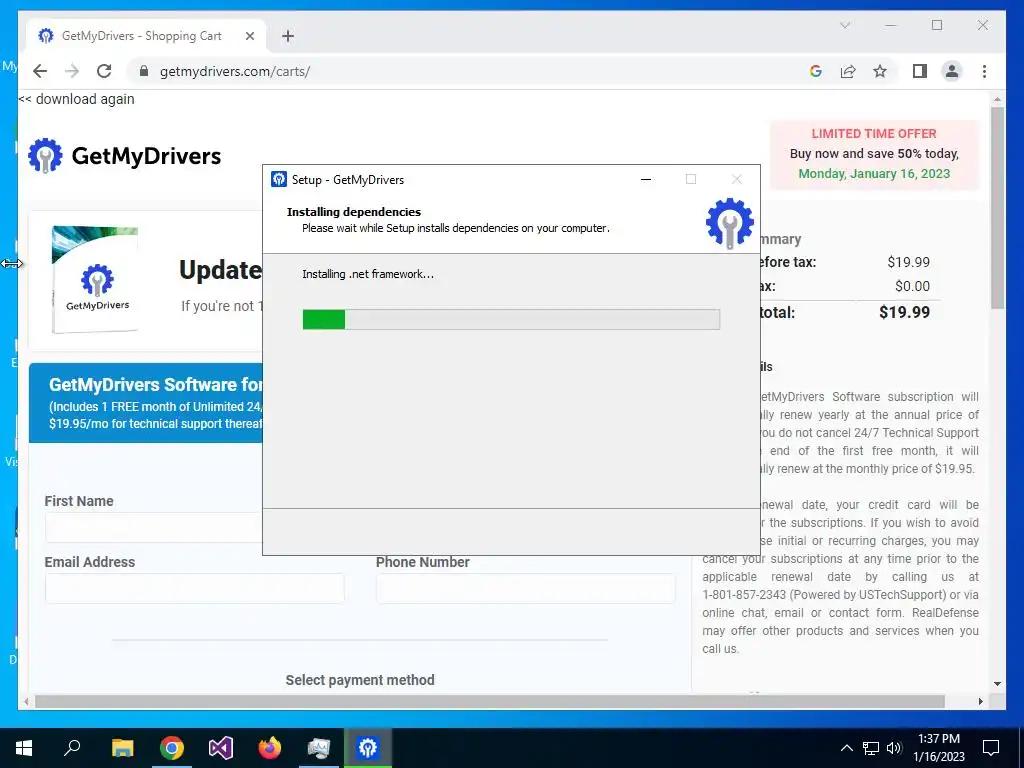
Task: Click the GetMyDrivers page logo
Action: point(125,155)
